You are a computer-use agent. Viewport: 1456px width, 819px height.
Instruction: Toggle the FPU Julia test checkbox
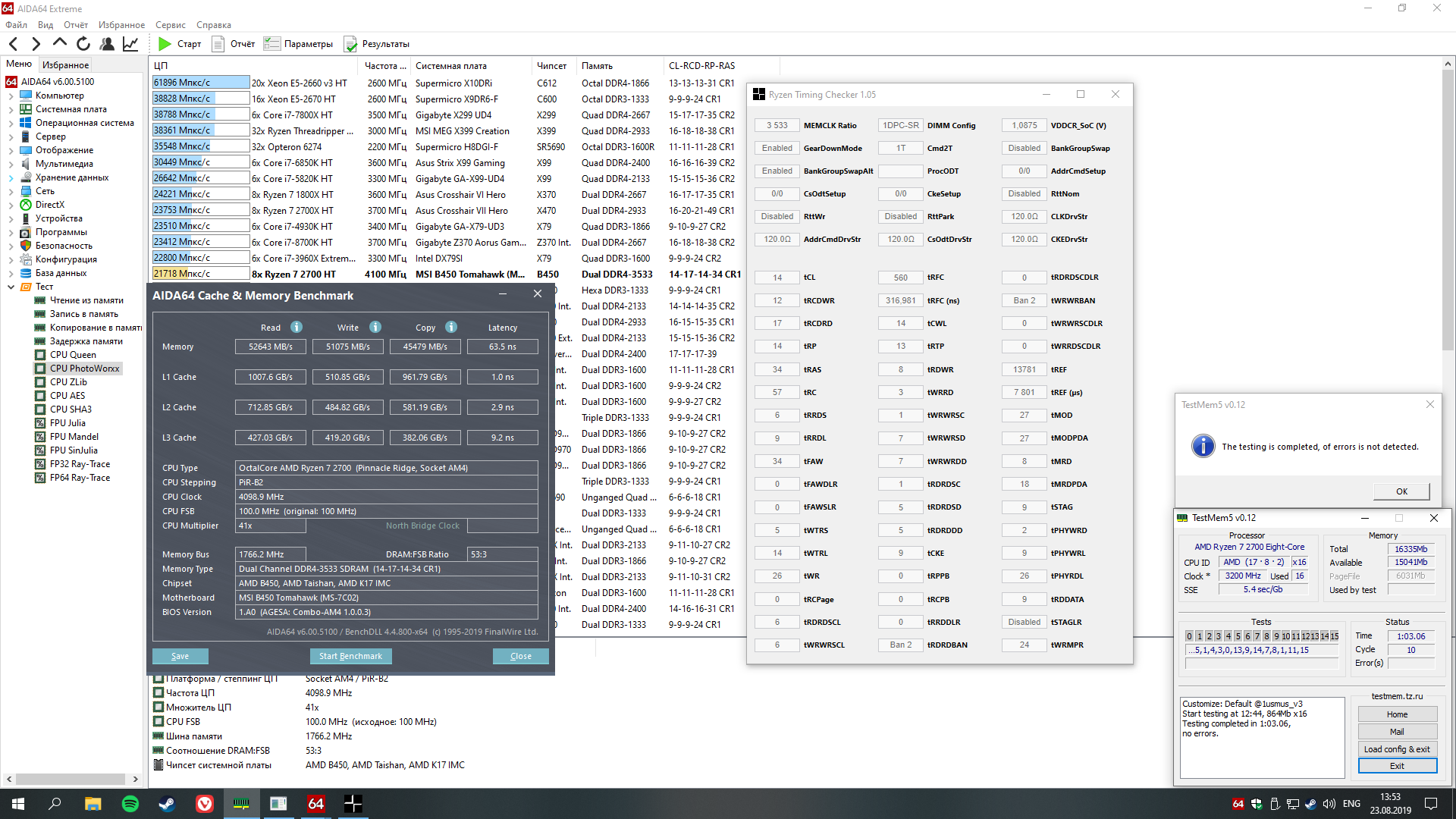pos(40,423)
